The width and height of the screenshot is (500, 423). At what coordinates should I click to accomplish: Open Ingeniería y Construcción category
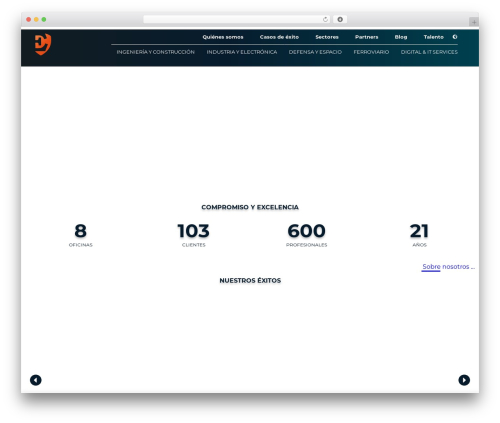point(156,52)
